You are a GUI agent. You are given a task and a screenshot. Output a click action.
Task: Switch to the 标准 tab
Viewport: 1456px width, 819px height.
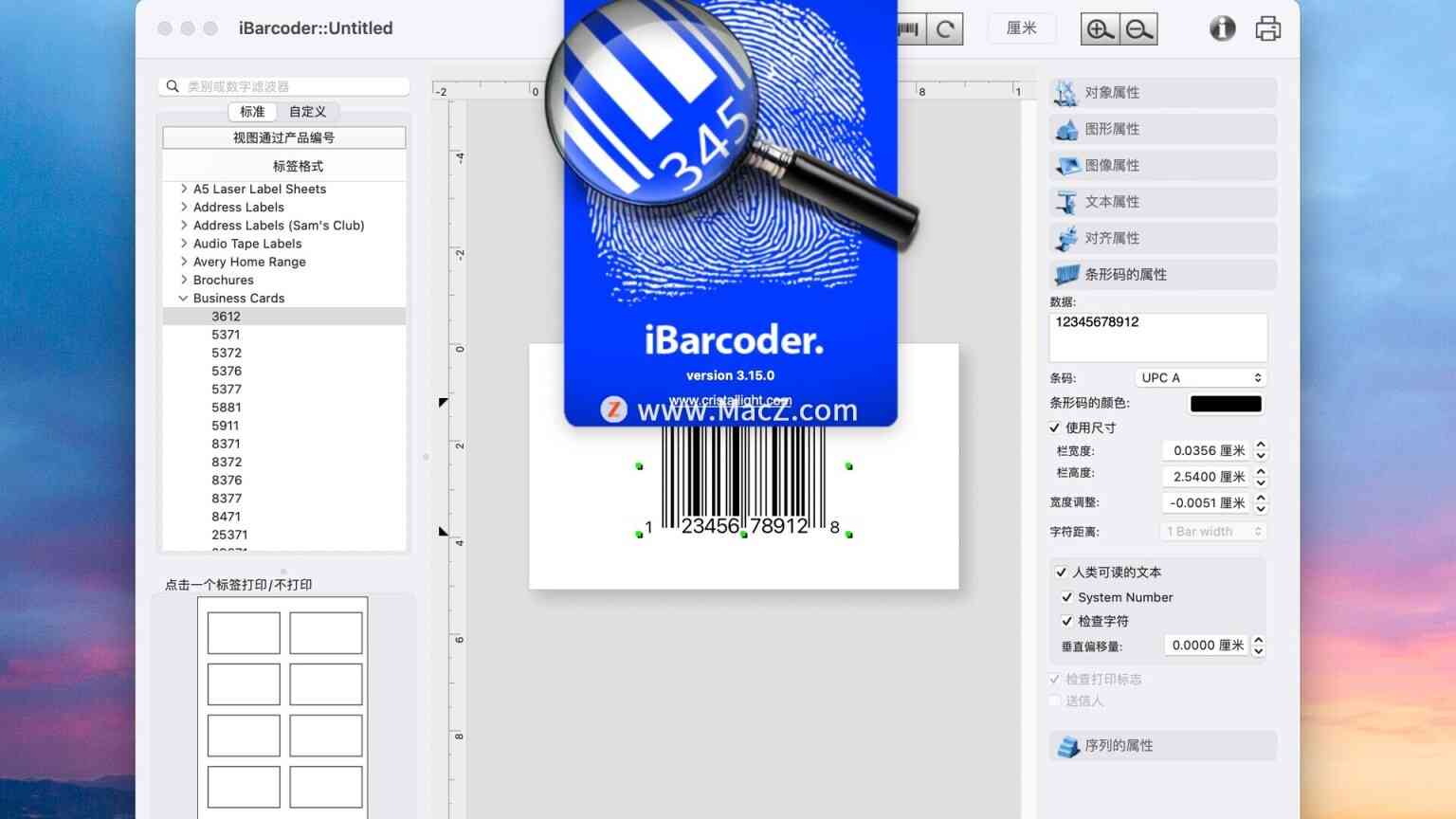coord(253,112)
